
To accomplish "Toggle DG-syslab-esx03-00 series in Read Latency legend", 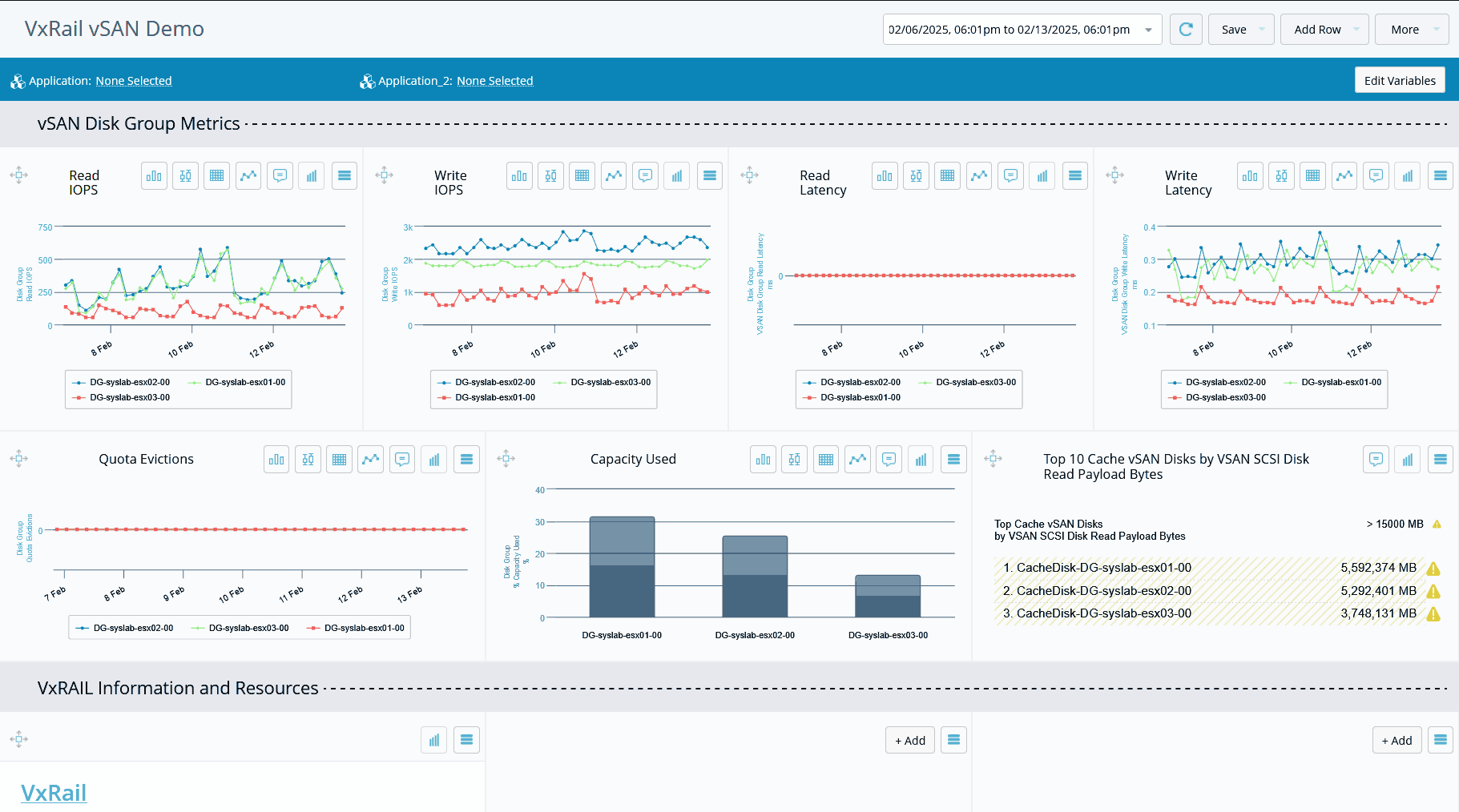I will (x=966, y=383).
